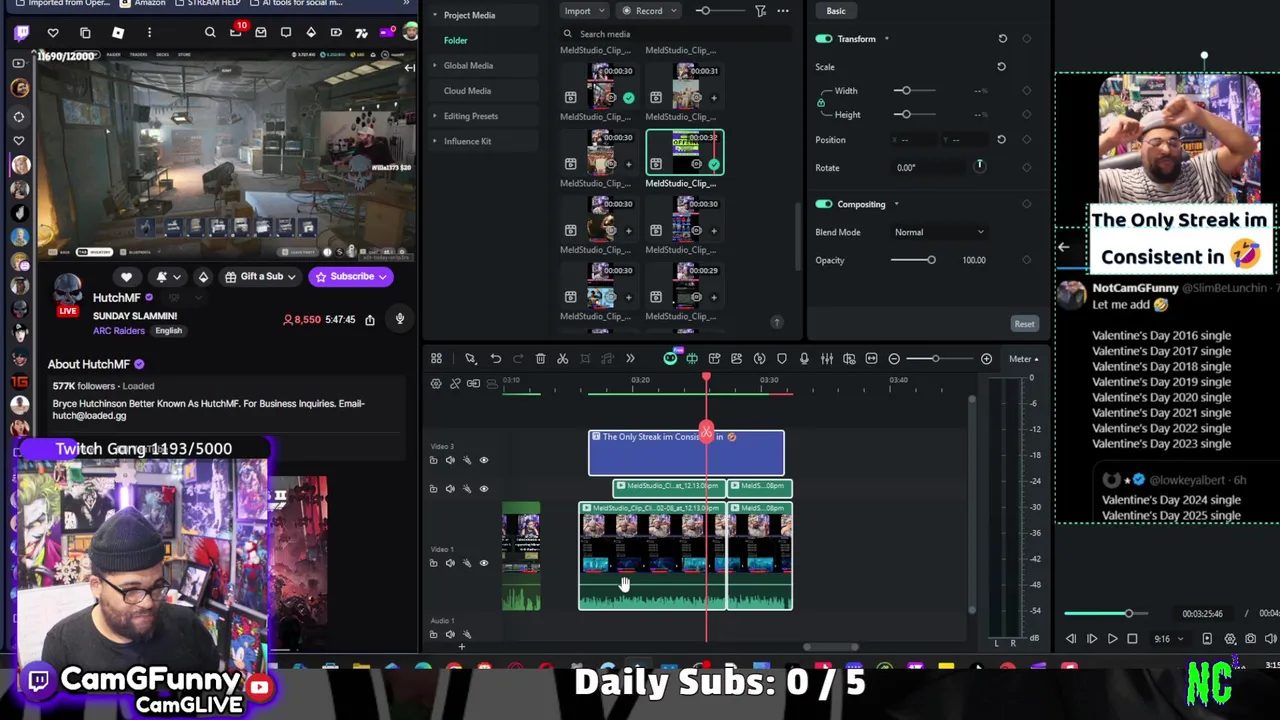Image resolution: width=1280 pixels, height=720 pixels.
Task: Adjust the Opacity slider
Action: pyautogui.click(x=914, y=260)
